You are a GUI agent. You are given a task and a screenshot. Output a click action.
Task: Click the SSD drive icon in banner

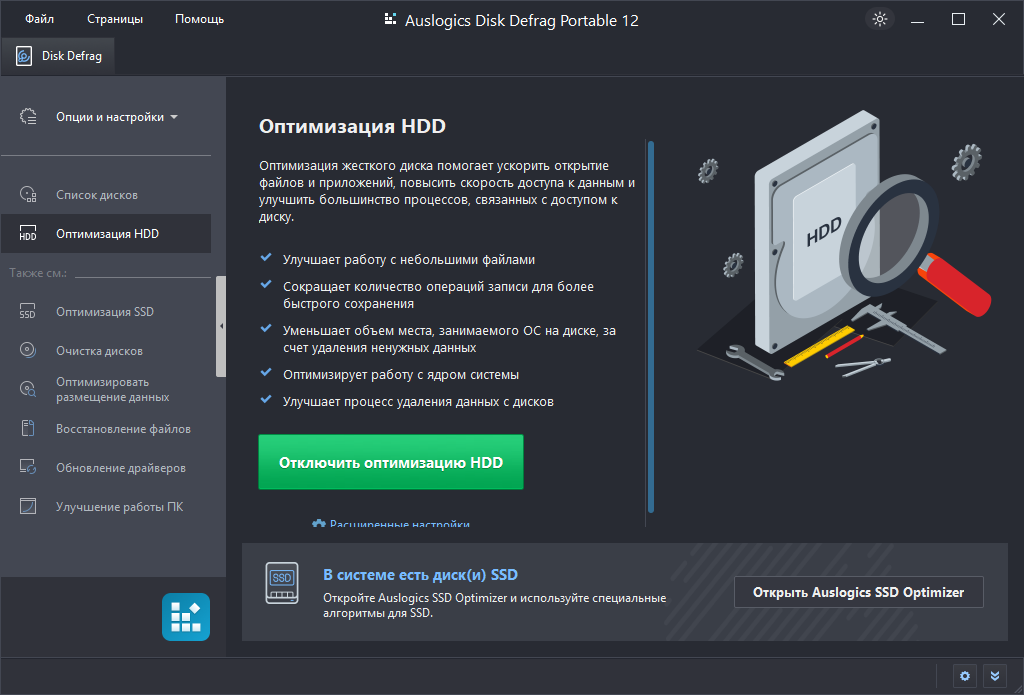(282, 583)
